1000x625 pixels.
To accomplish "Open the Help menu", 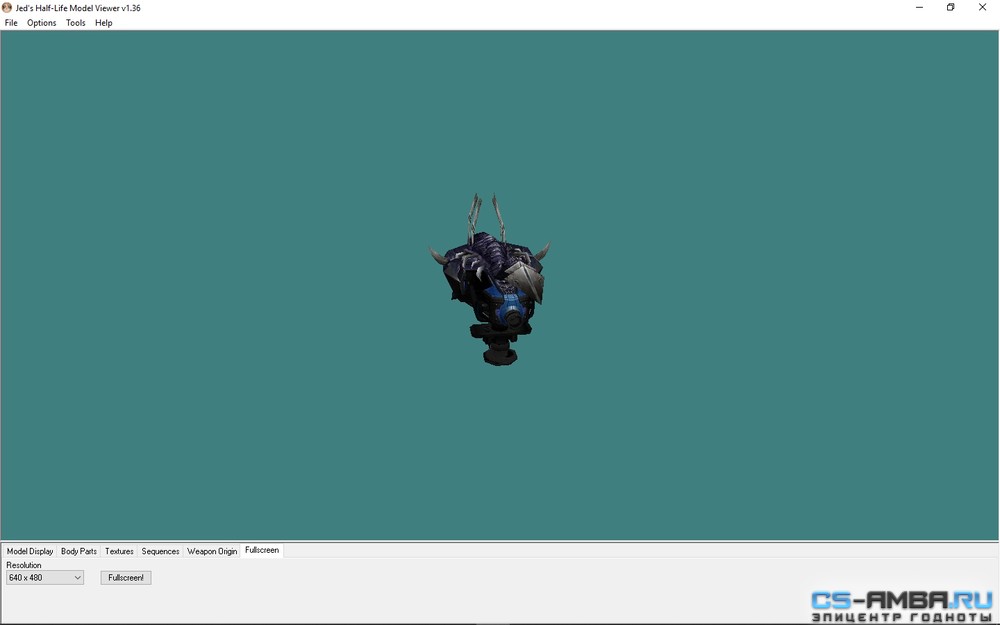I will point(103,23).
